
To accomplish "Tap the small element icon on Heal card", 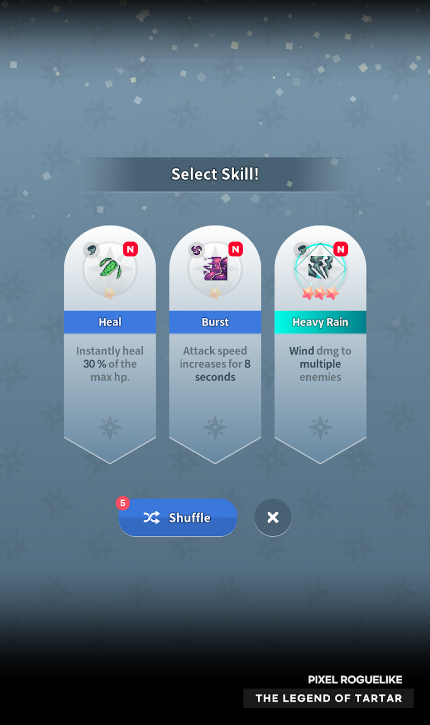I will click(91, 250).
